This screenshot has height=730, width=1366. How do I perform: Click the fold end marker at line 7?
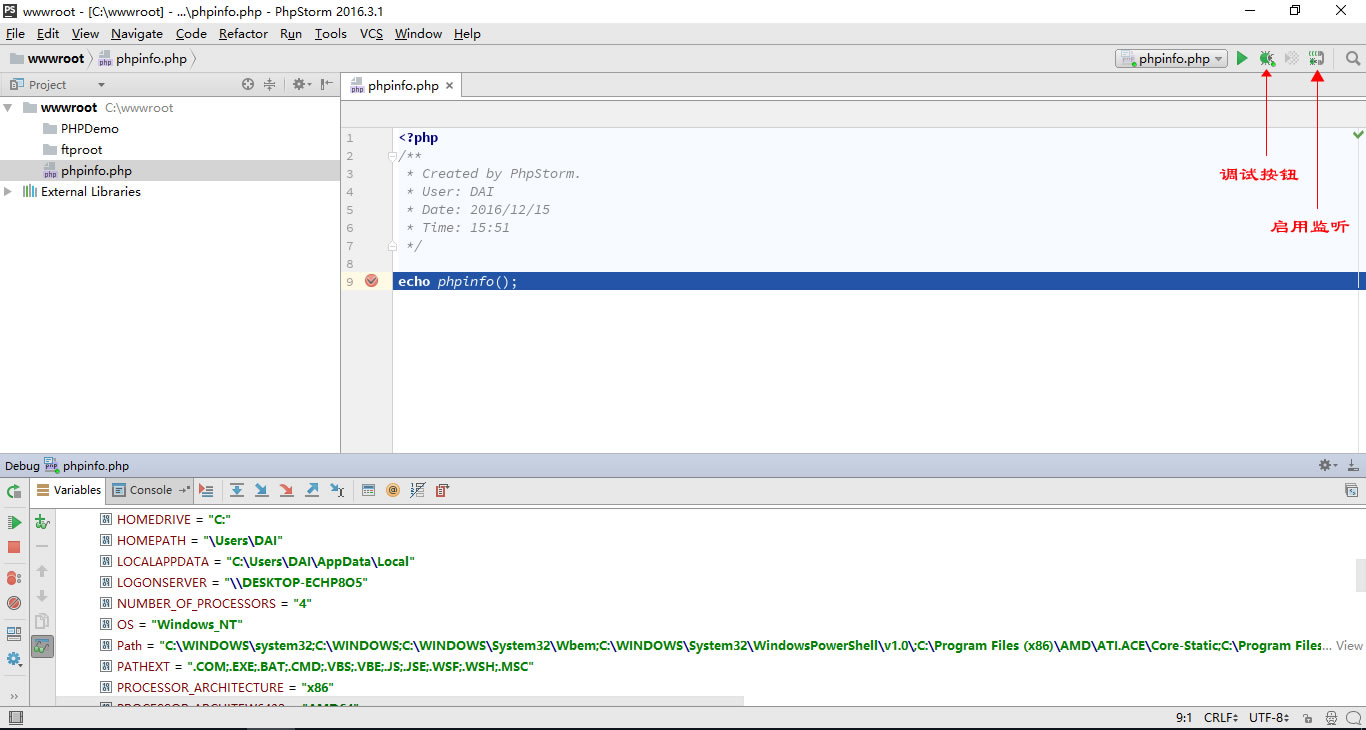[393, 246]
